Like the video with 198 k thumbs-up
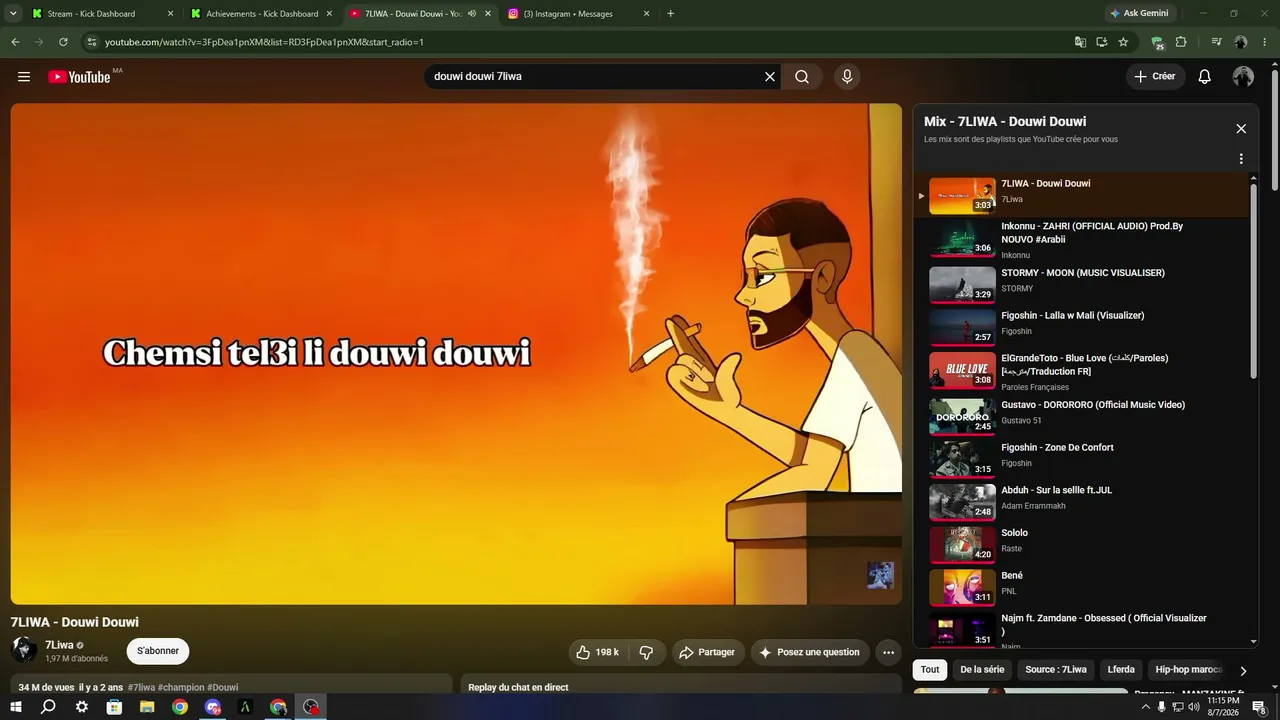 [x=597, y=652]
